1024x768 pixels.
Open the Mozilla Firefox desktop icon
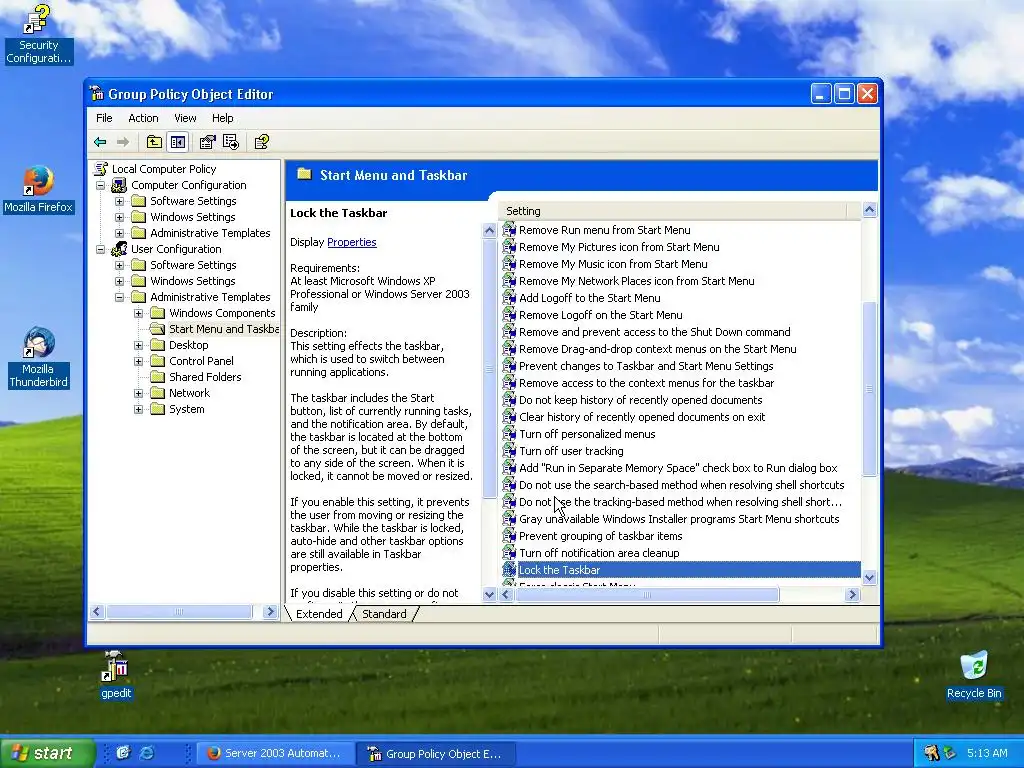pos(38,189)
